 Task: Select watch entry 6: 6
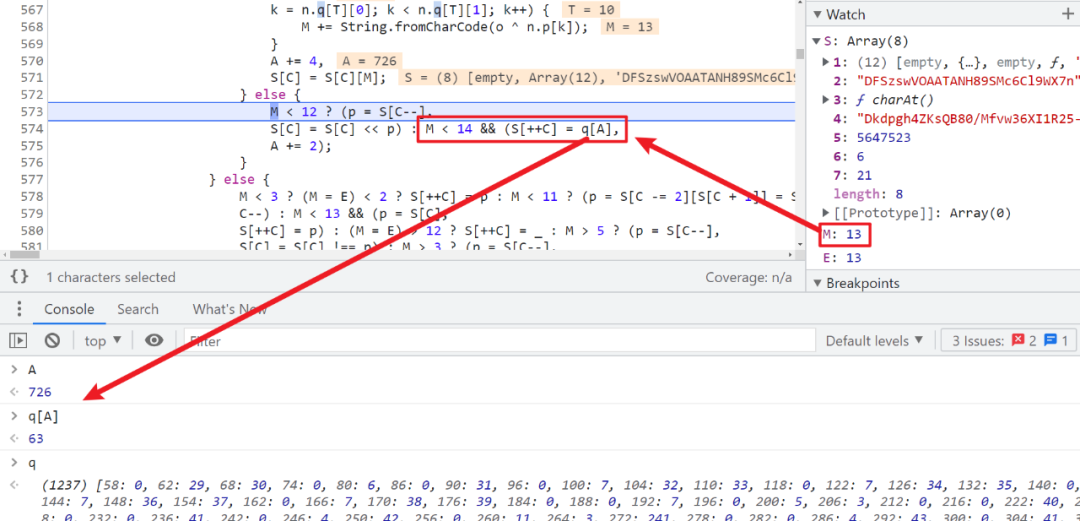tap(847, 157)
